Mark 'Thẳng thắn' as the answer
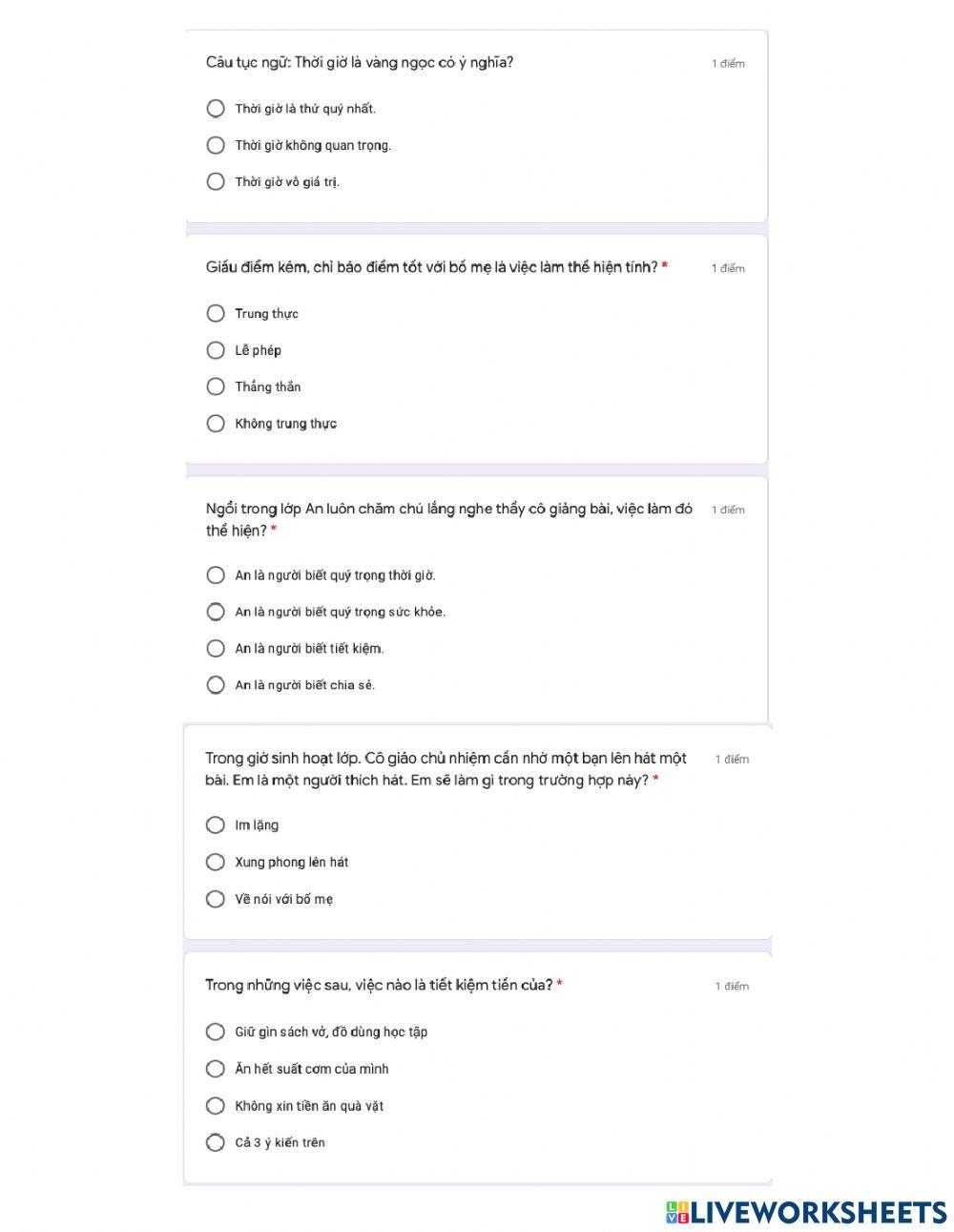954x1232 pixels. (x=216, y=386)
